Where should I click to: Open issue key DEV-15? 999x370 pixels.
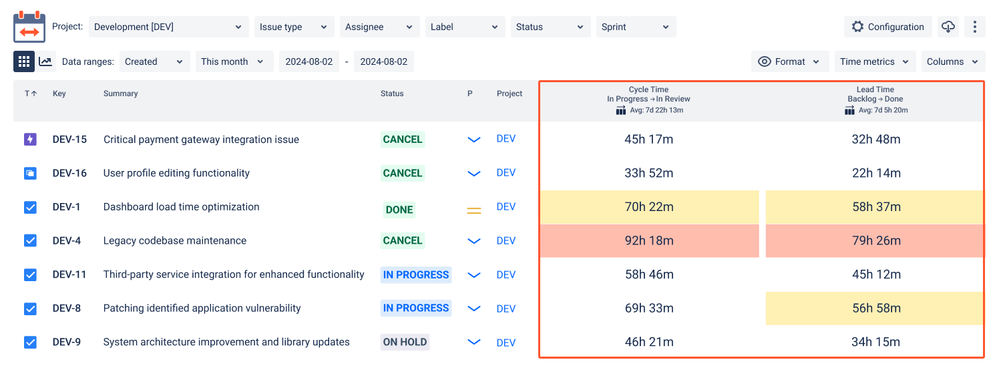69,139
